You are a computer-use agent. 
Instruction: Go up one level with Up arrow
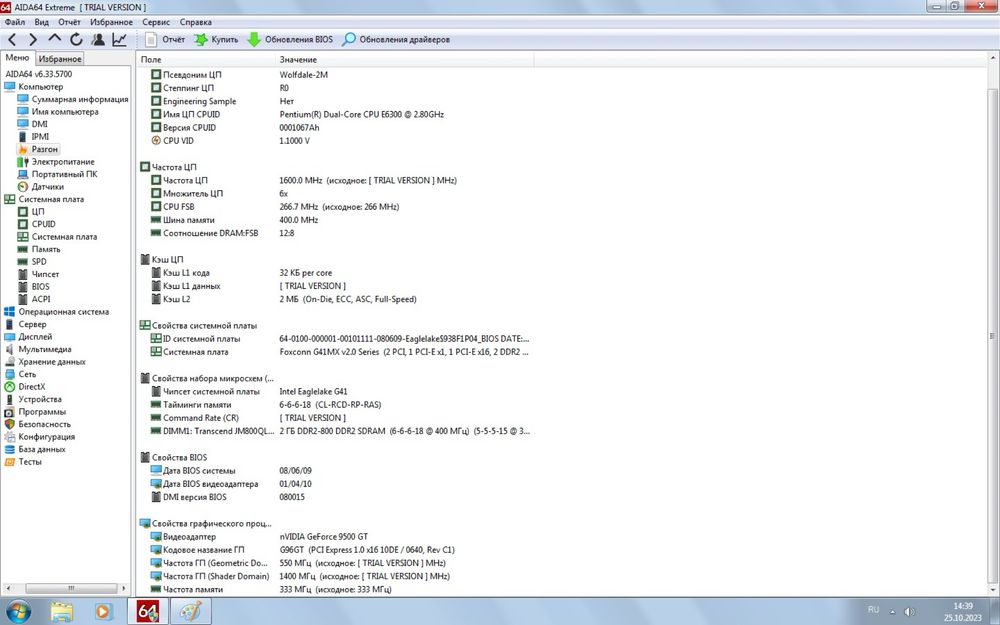pyautogui.click(x=54, y=40)
